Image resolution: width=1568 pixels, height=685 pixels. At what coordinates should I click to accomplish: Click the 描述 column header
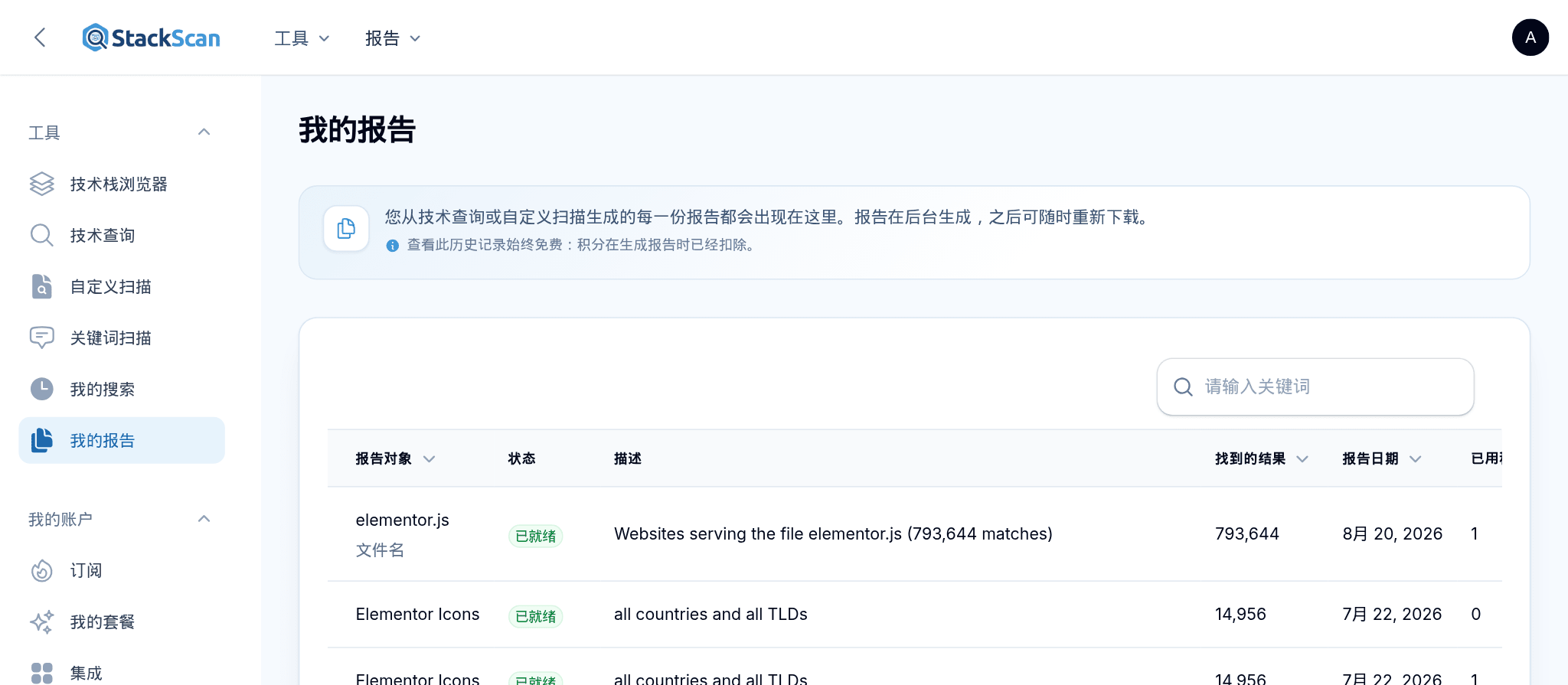[628, 458]
